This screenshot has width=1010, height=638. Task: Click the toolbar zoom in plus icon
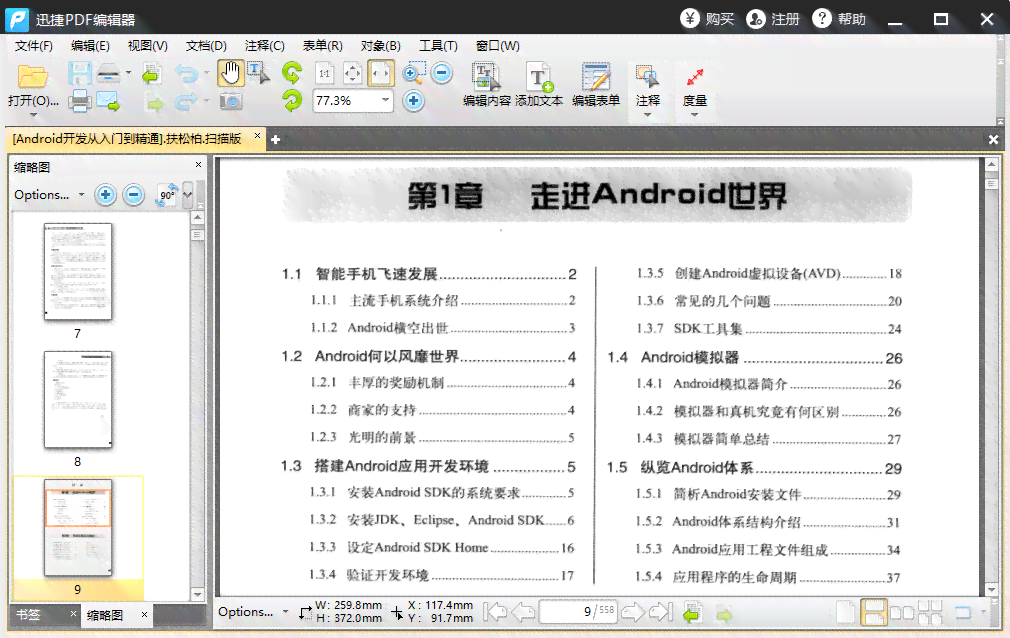coord(414,101)
